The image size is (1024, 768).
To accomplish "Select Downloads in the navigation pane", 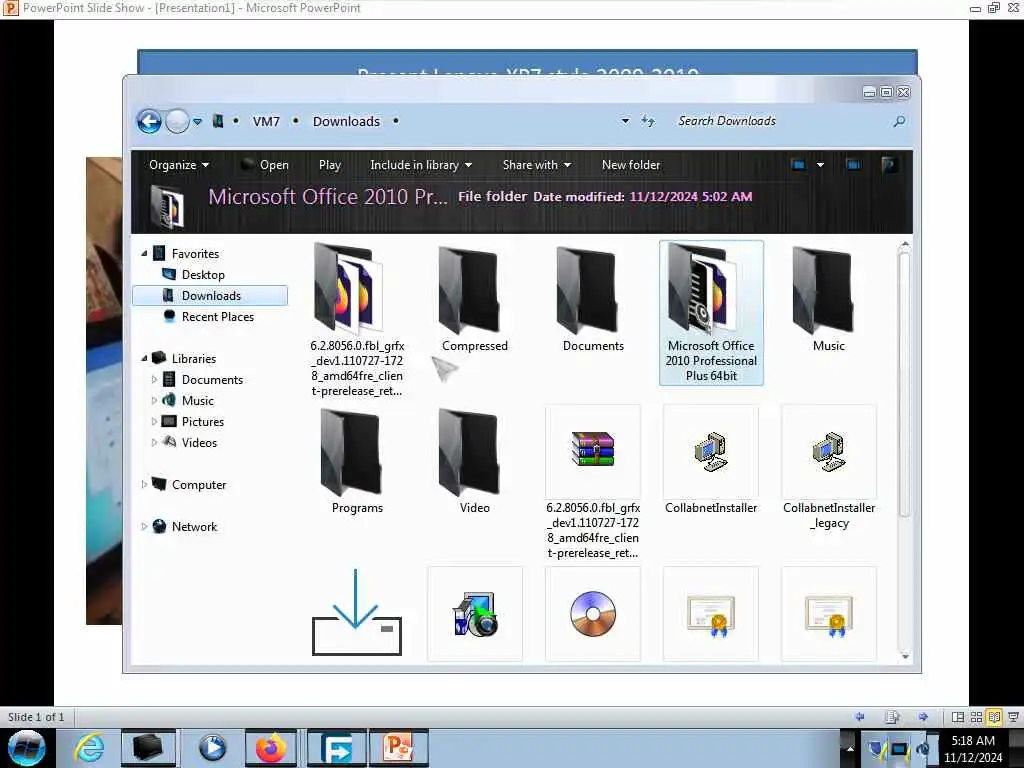I will 210,296.
